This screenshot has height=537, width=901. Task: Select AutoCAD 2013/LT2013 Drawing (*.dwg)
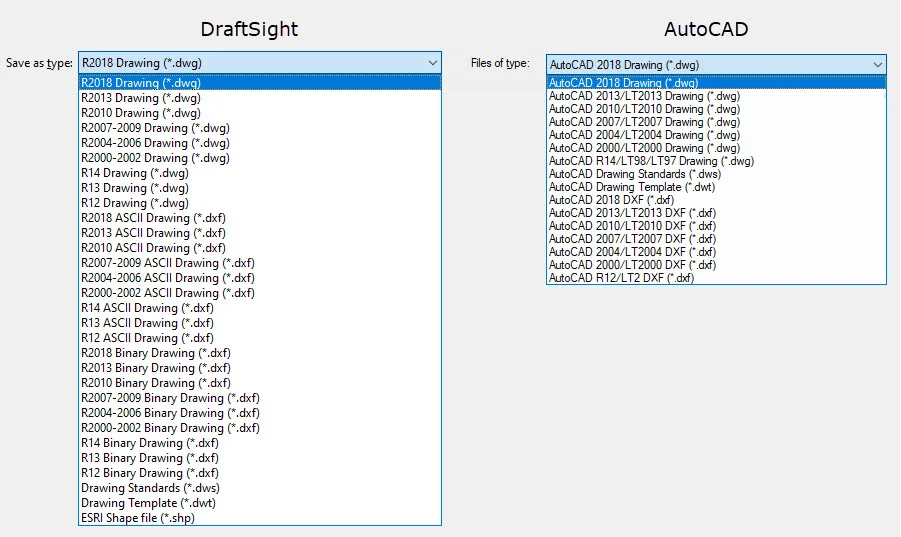644,96
